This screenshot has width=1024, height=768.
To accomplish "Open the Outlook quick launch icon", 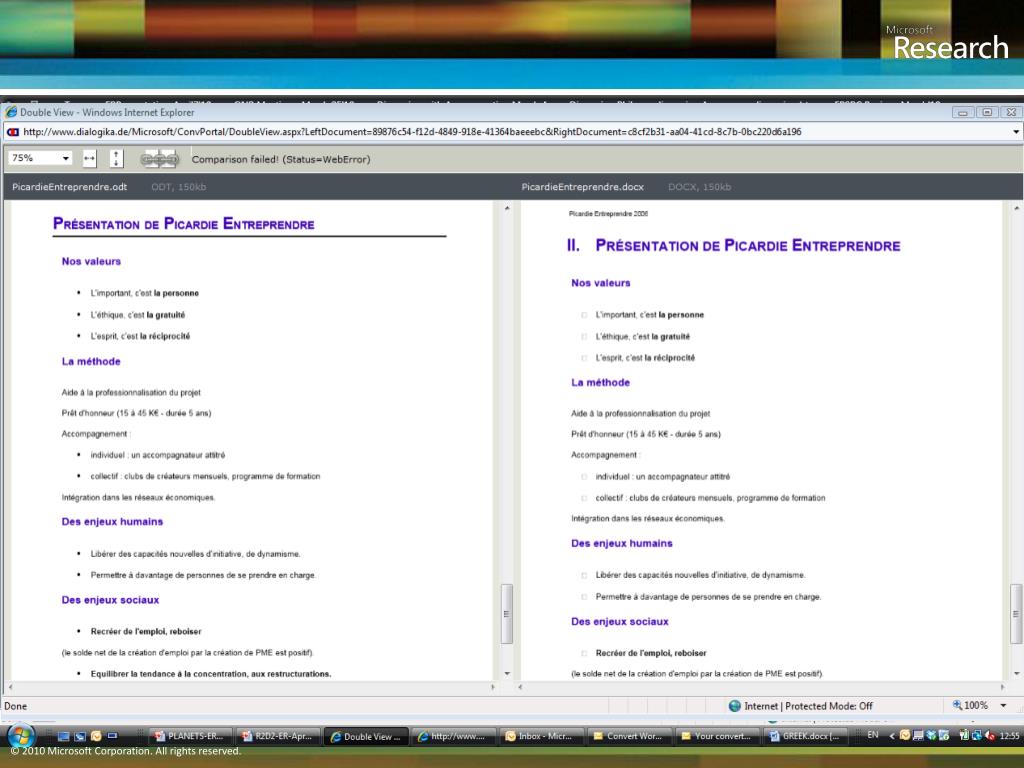I will coord(96,736).
